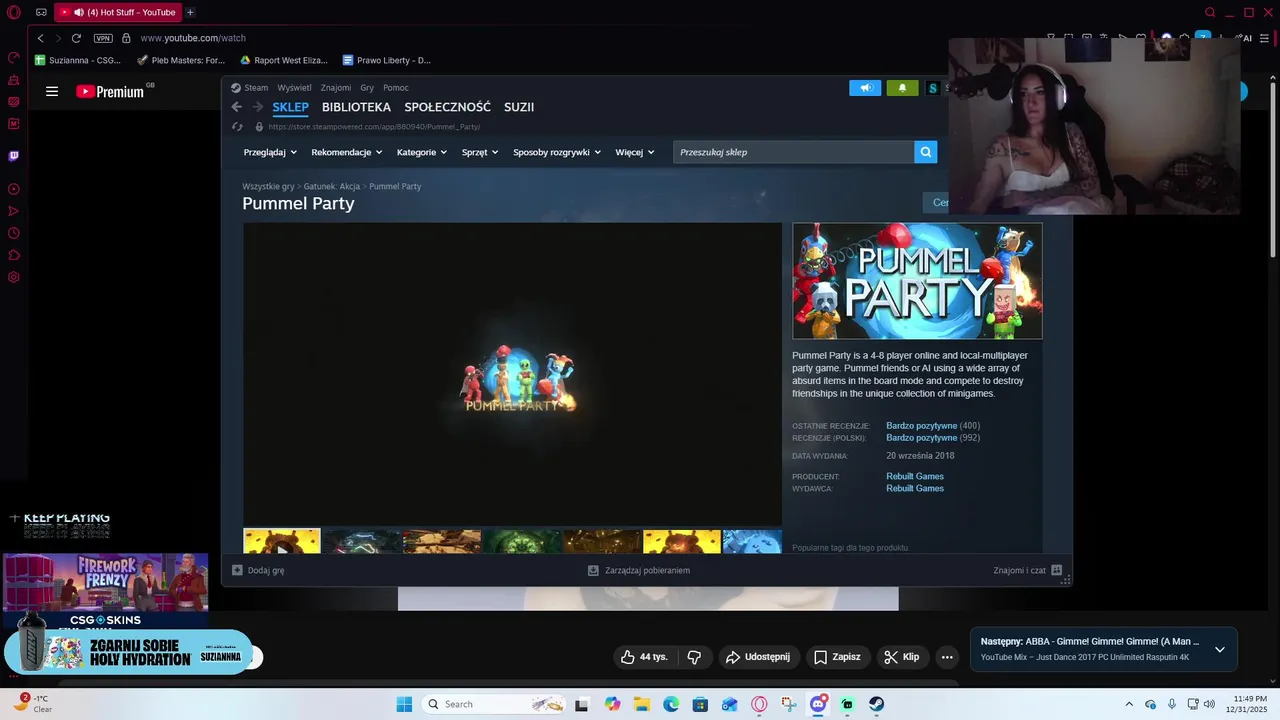The height and width of the screenshot is (720, 1280).
Task: Open Steam from the taskbar
Action: [x=875, y=704]
